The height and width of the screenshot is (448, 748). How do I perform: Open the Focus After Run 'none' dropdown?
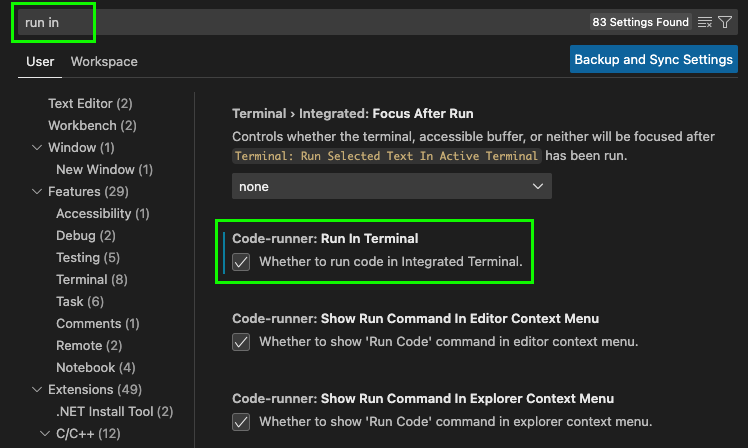coord(392,186)
